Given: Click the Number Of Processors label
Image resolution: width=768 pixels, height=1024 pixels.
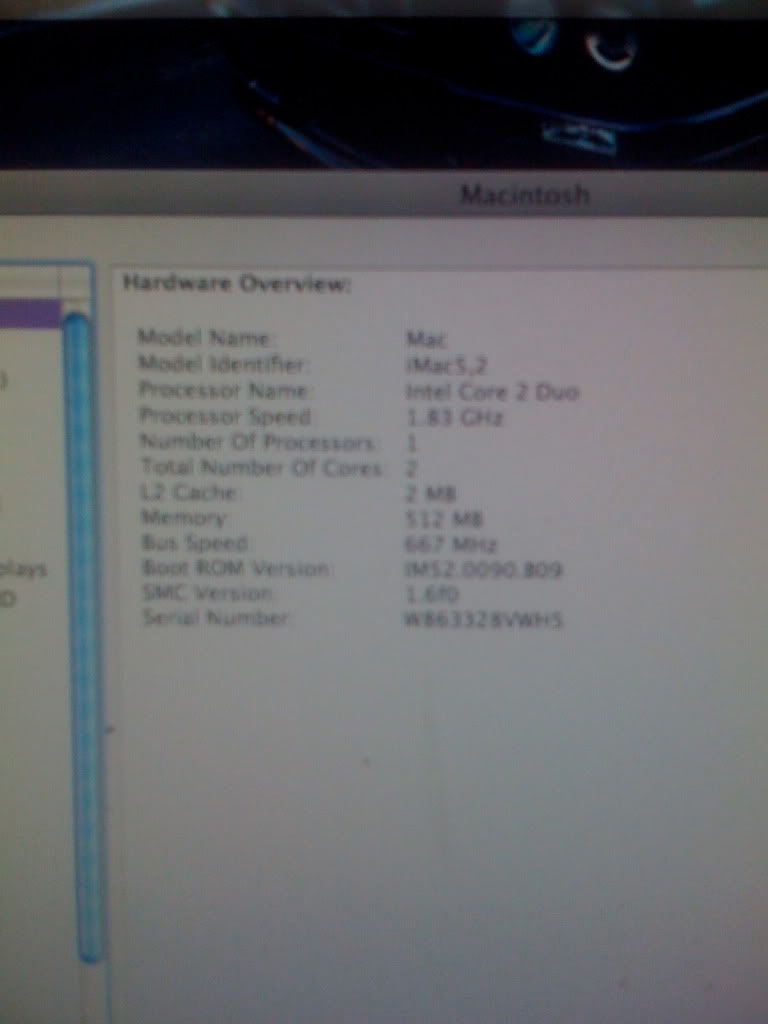Looking at the screenshot, I should click(258, 442).
